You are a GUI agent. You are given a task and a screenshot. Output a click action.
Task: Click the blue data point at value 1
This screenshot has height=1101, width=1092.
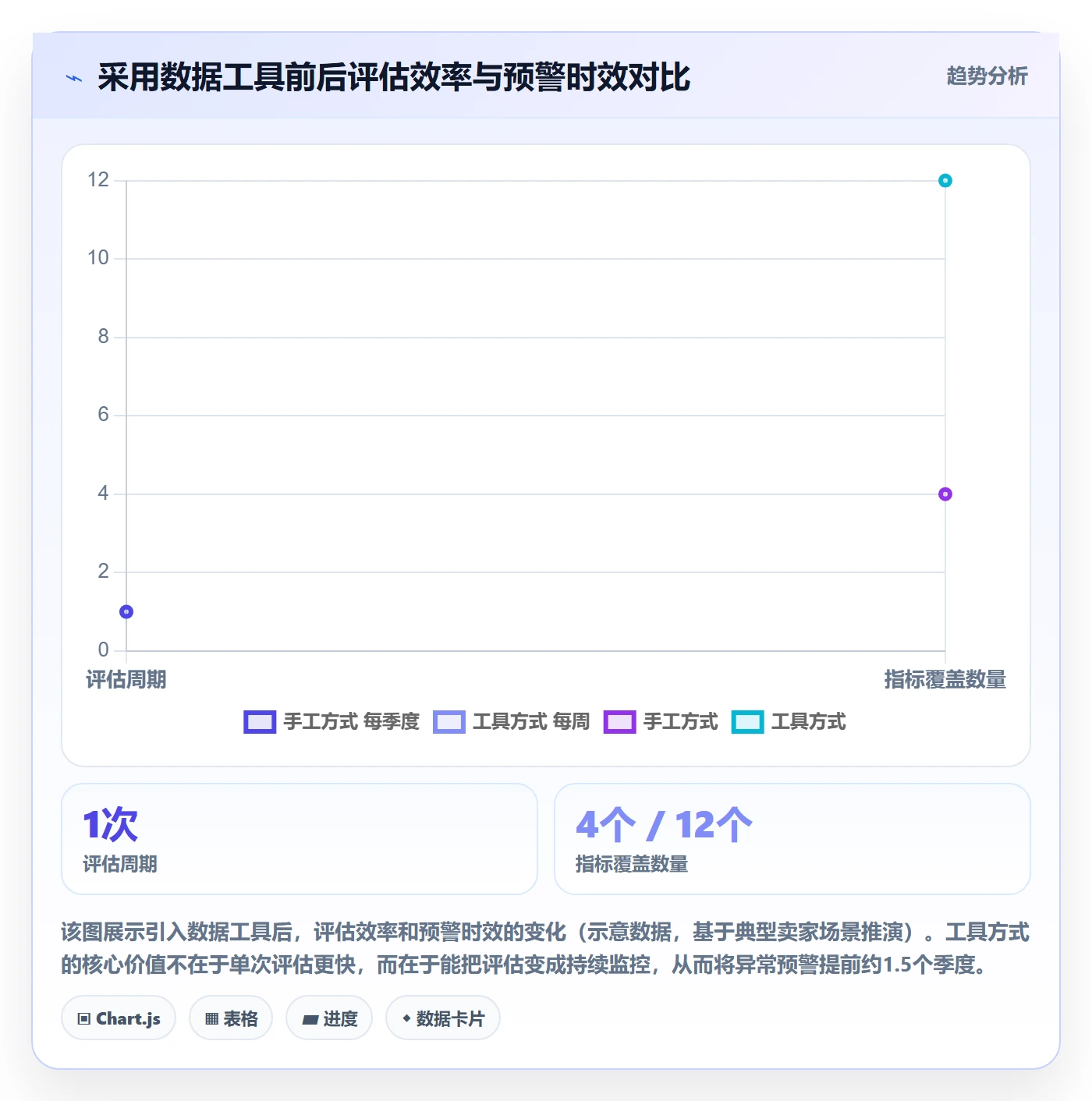point(126,612)
